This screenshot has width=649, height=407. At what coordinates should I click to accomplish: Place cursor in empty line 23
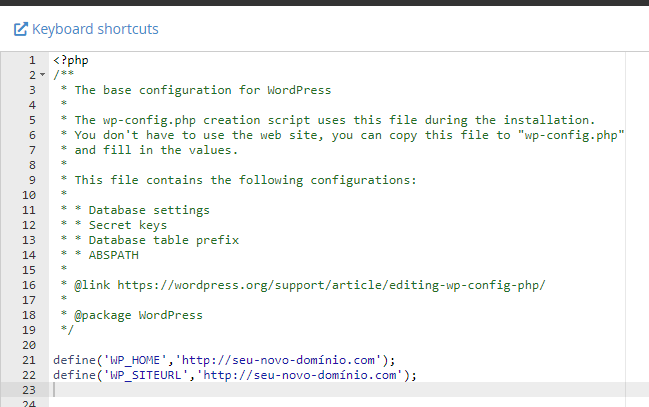(x=337, y=390)
